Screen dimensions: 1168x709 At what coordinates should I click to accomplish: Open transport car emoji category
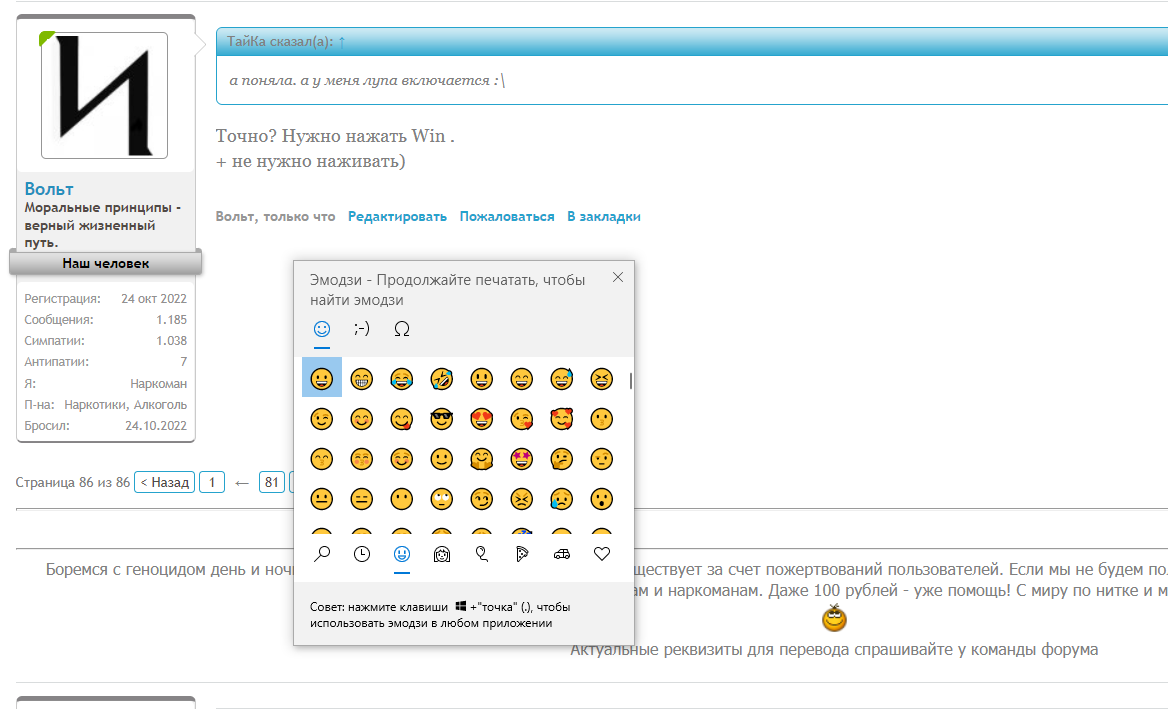pos(562,554)
